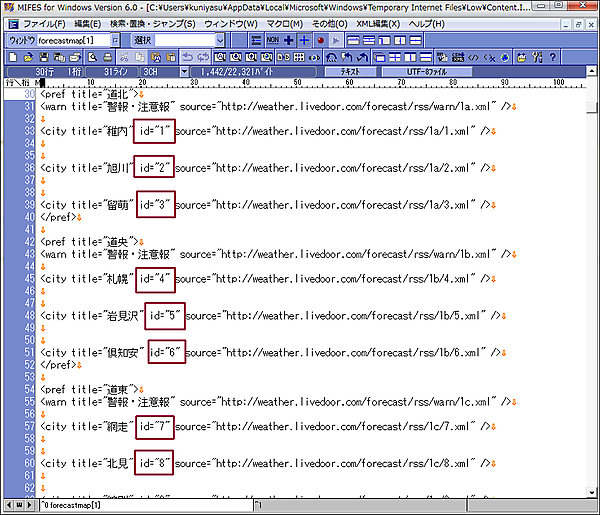Viewport: 600px width, 515px height.
Task: Open the ファイル(F) menu
Action: pyautogui.click(x=44, y=23)
